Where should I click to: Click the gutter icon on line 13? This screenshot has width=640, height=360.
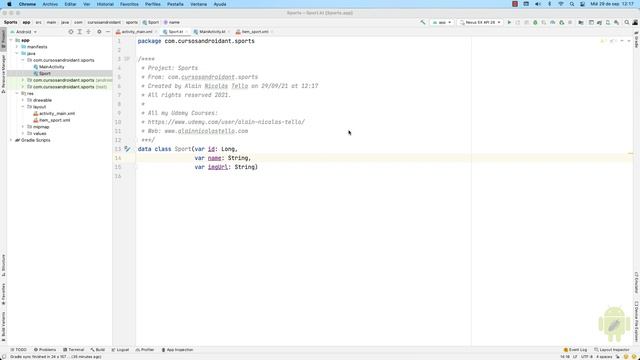127,149
